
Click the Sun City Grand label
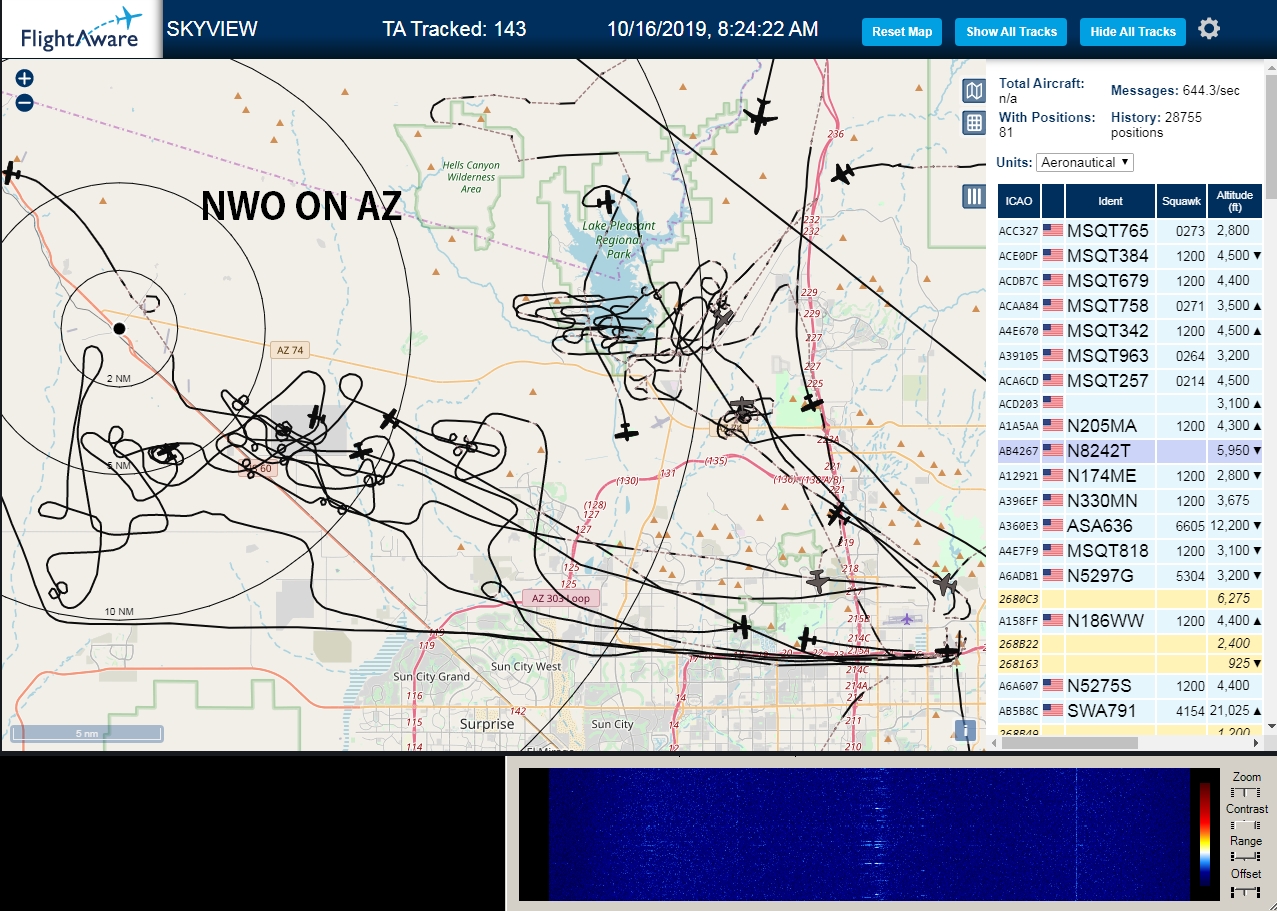[431, 677]
